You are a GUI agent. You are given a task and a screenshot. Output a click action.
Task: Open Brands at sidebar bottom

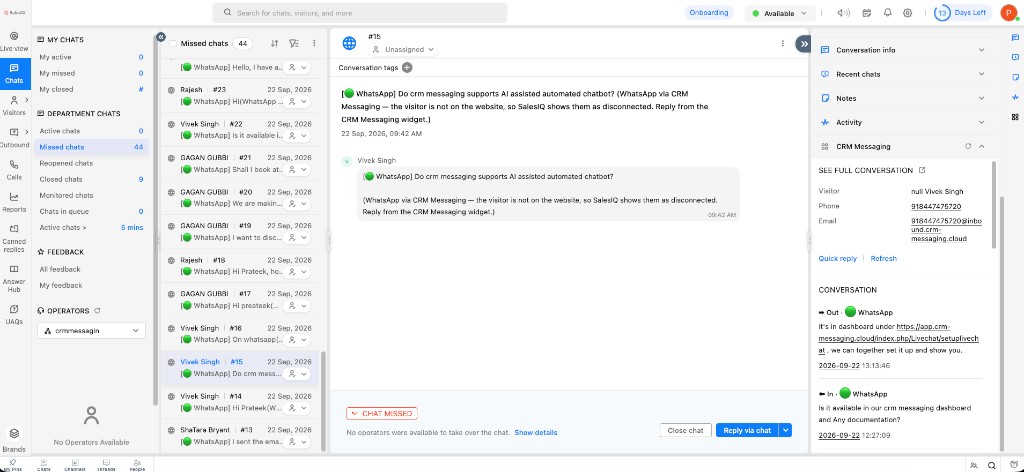(x=14, y=440)
